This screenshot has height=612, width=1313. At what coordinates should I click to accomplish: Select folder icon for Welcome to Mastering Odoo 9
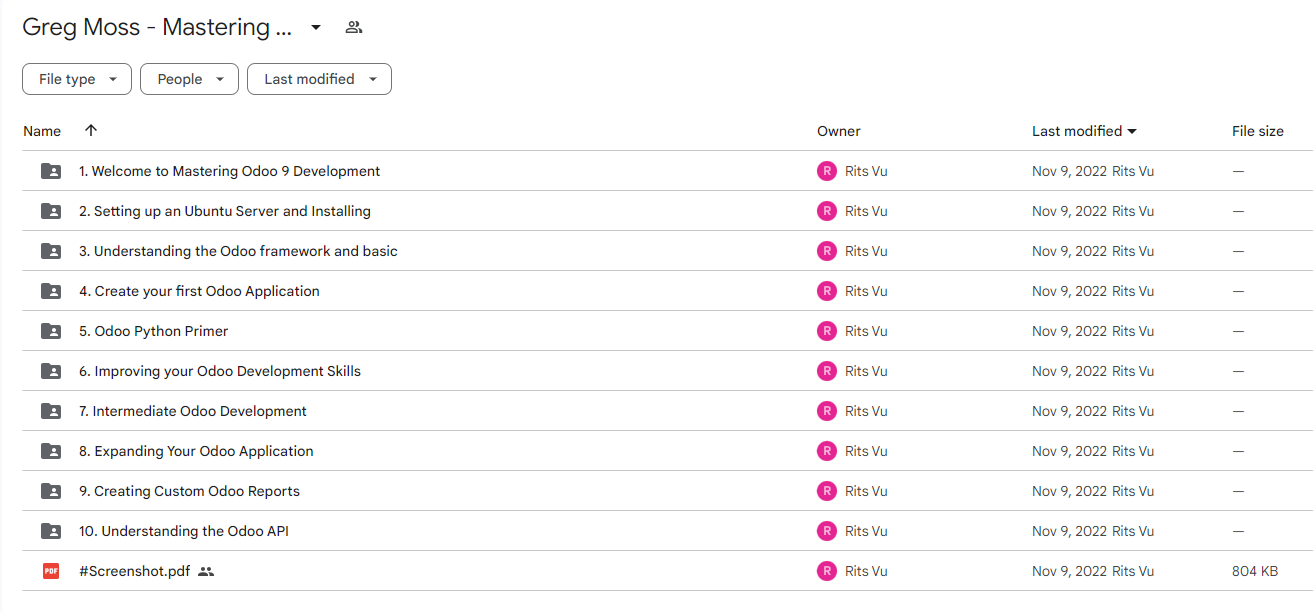pos(51,171)
